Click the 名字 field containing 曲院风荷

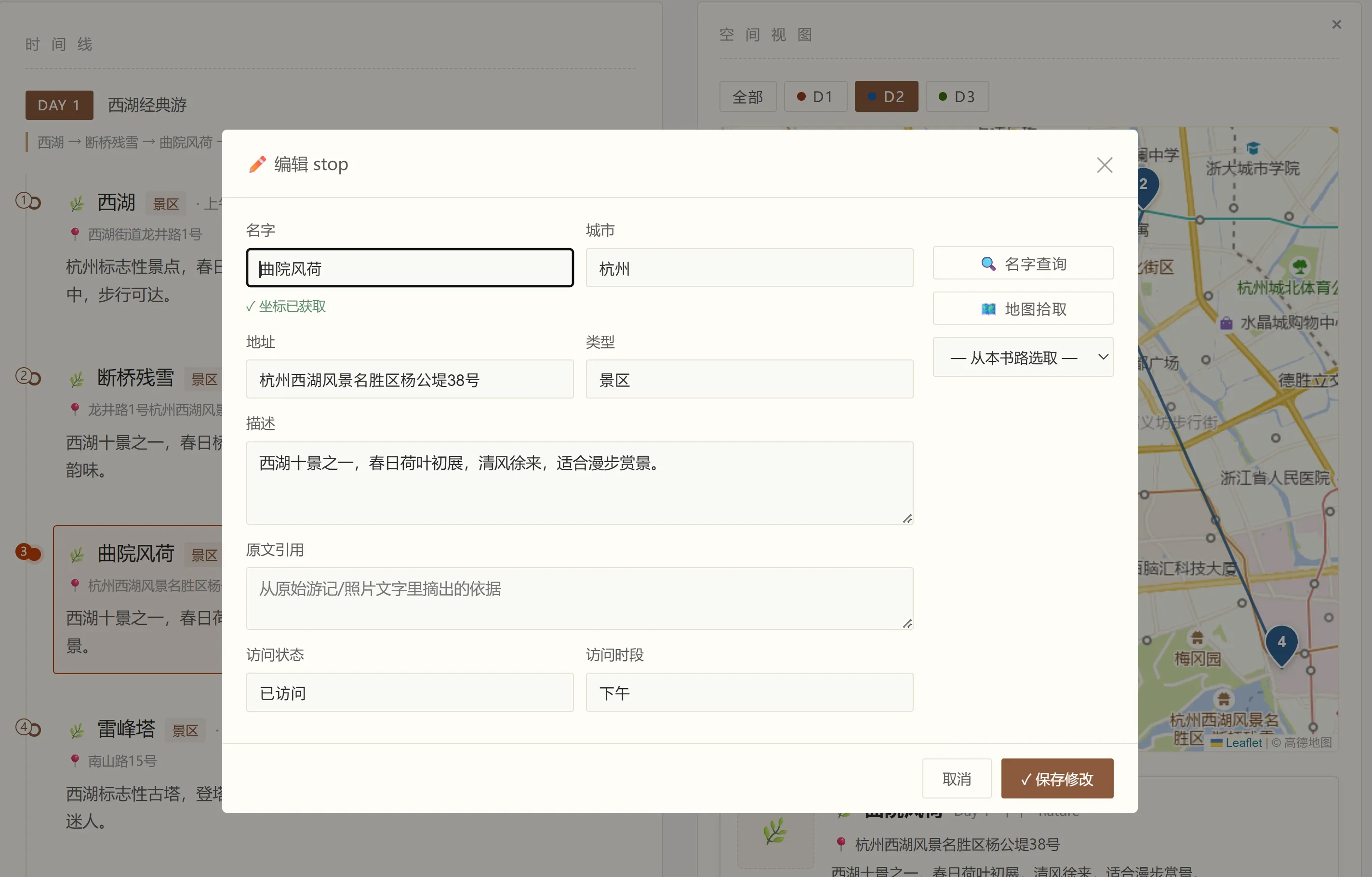pyautogui.click(x=410, y=268)
